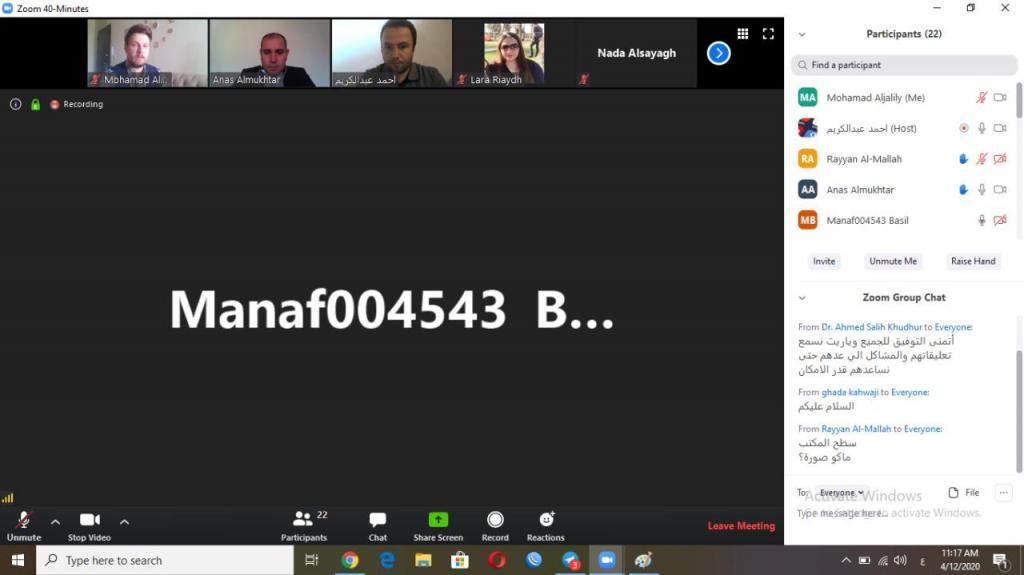Screen dimensions: 1024x575
Task: Show next participants with the blue arrow
Action: [718, 53]
